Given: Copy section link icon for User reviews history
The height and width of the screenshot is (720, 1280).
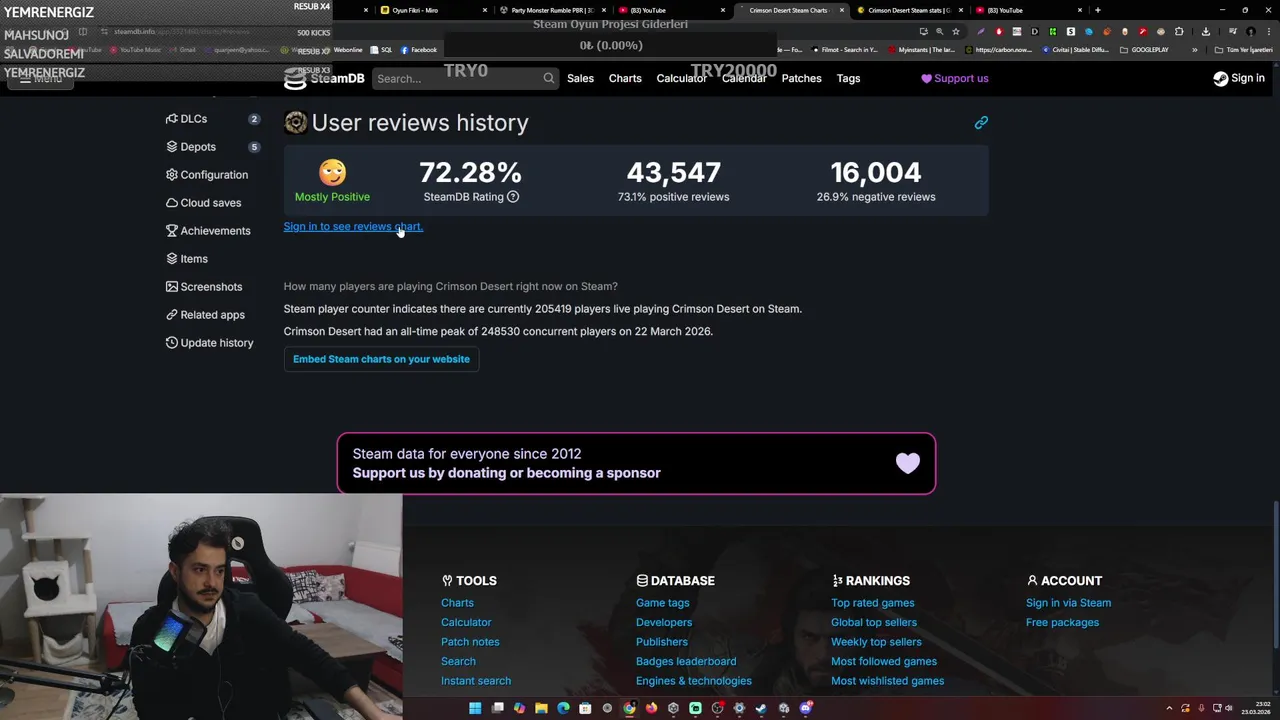Looking at the screenshot, I should pos(981,122).
